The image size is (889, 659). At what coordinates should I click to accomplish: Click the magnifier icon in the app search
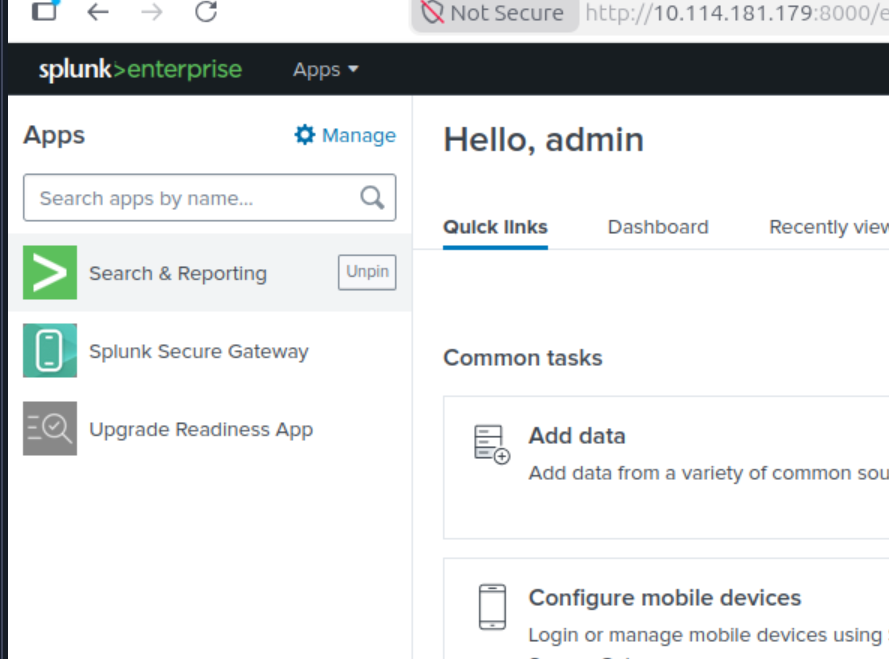click(372, 198)
